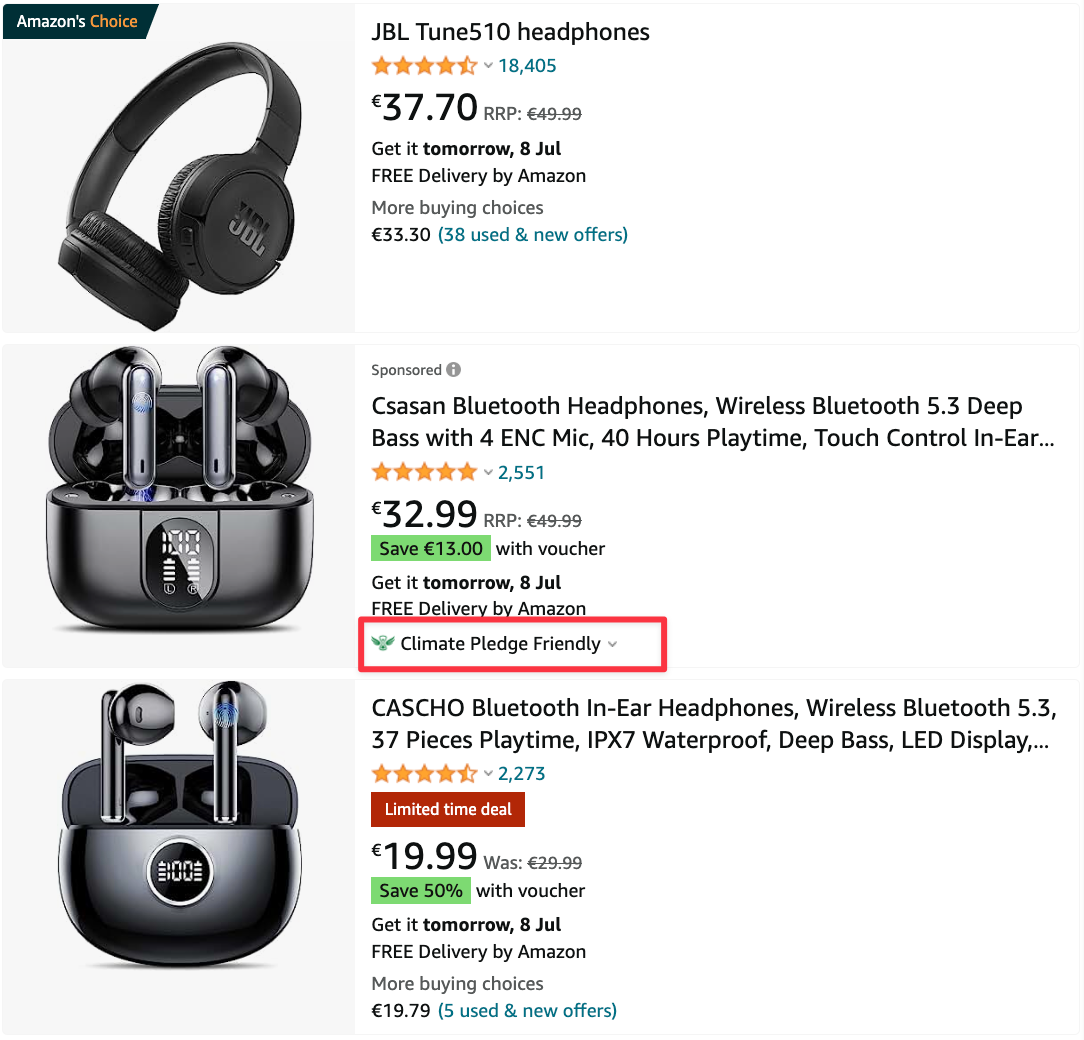Viewport: 1084px width, 1040px height.
Task: Click the 2,551 reviews count link
Action: tap(521, 471)
